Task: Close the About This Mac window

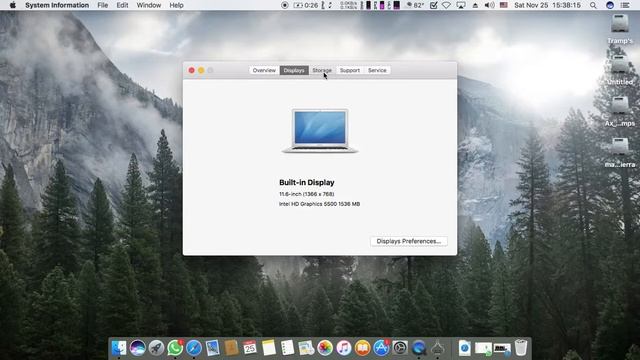Action: 191,70
